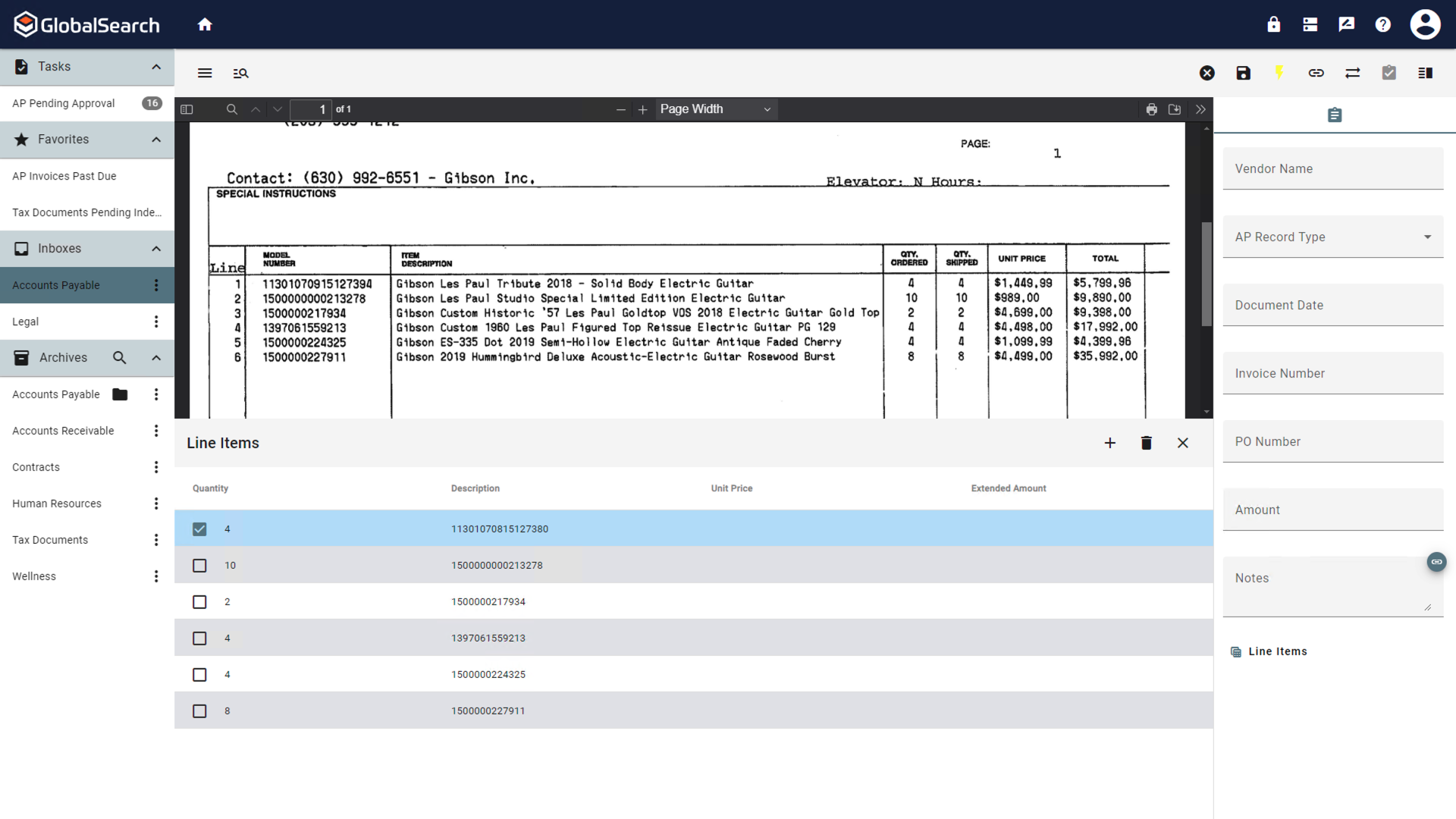The width and height of the screenshot is (1456, 819).
Task: Collapse the Tasks section in the sidebar
Action: point(156,67)
